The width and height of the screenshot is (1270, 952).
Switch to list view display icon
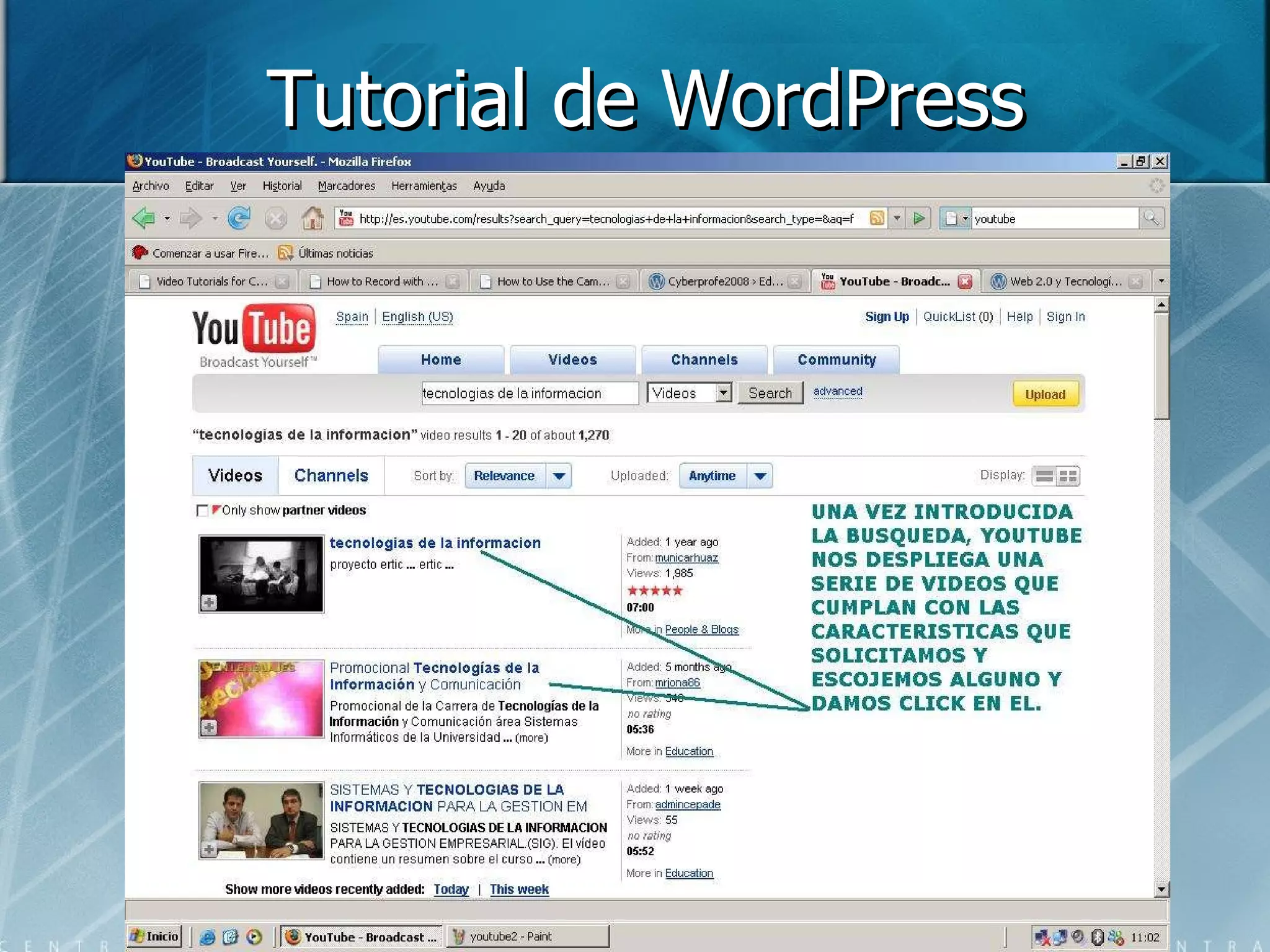[x=1044, y=476]
